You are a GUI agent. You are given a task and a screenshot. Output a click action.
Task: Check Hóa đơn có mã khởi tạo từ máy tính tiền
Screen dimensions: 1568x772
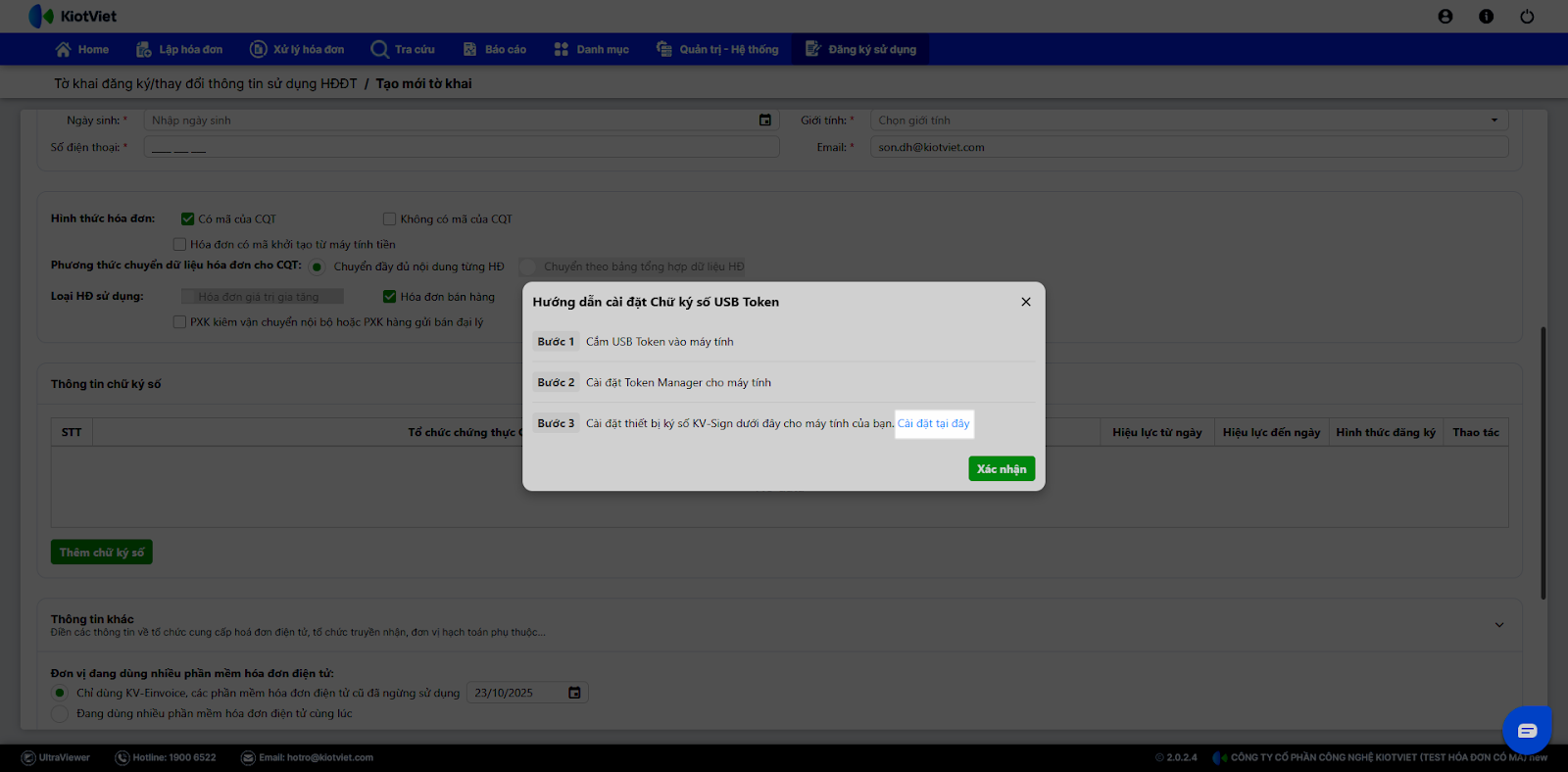pos(179,244)
